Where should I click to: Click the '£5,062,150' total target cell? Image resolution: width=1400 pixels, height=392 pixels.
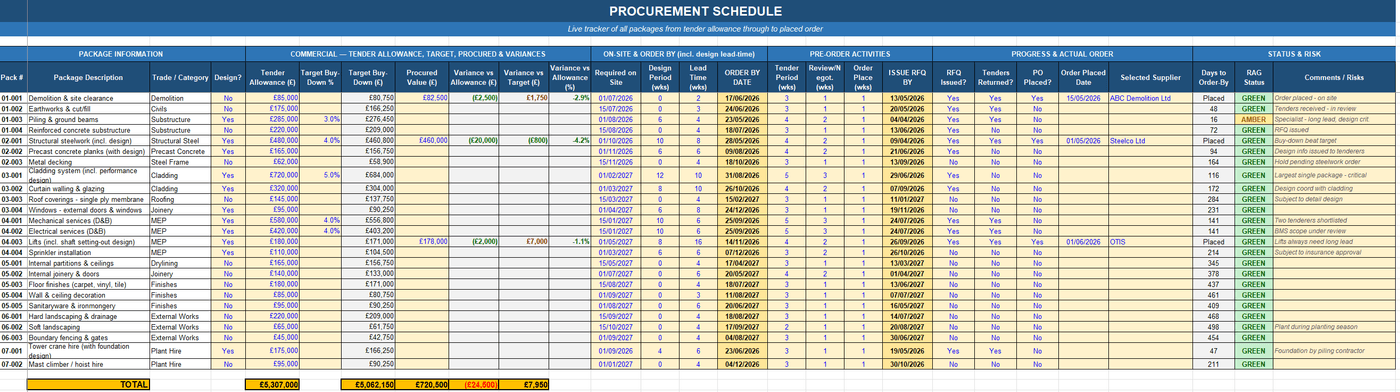(x=368, y=384)
